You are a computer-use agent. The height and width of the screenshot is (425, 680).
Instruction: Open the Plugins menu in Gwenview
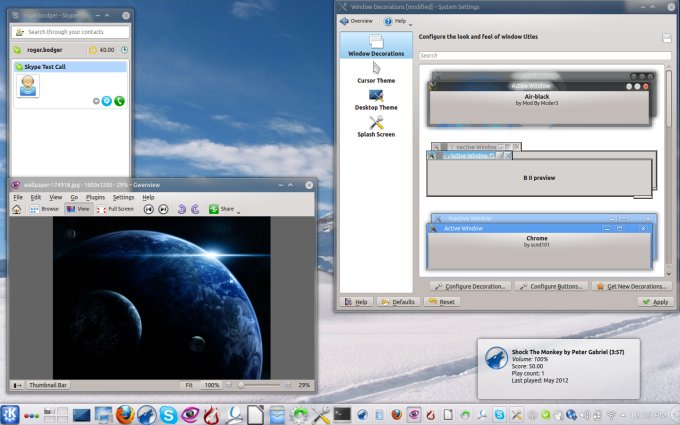(x=95, y=197)
